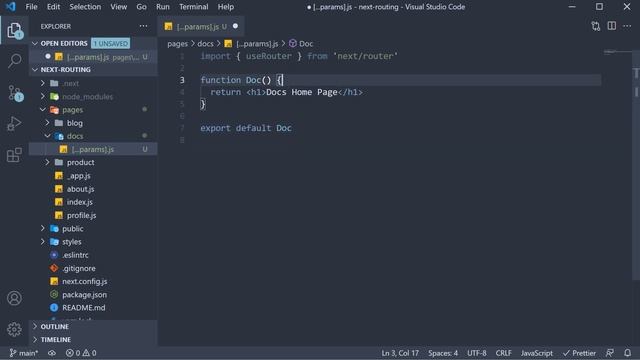This screenshot has height=360, width=640.
Task: Open Explorer views and more actions ellipsis
Action: [143, 26]
